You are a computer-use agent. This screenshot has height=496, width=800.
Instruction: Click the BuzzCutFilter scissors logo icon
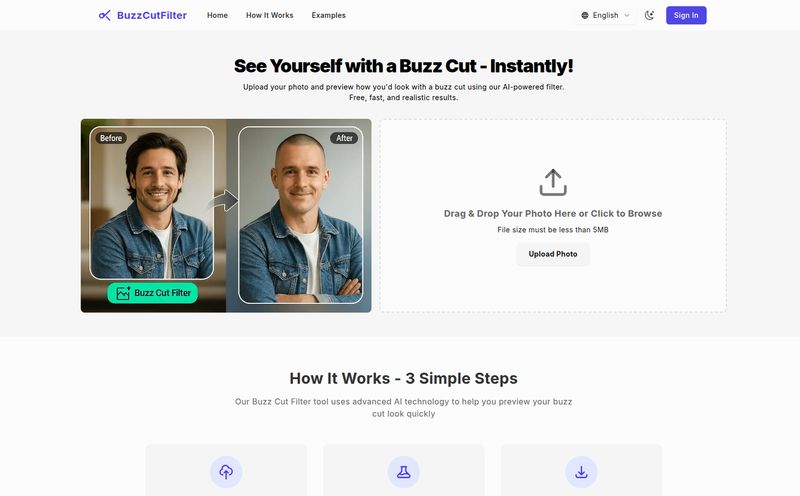tap(105, 15)
